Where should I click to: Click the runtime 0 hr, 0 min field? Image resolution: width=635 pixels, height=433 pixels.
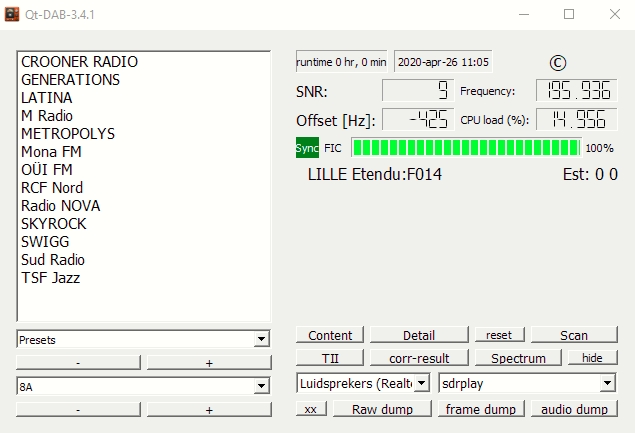[x=341, y=62]
